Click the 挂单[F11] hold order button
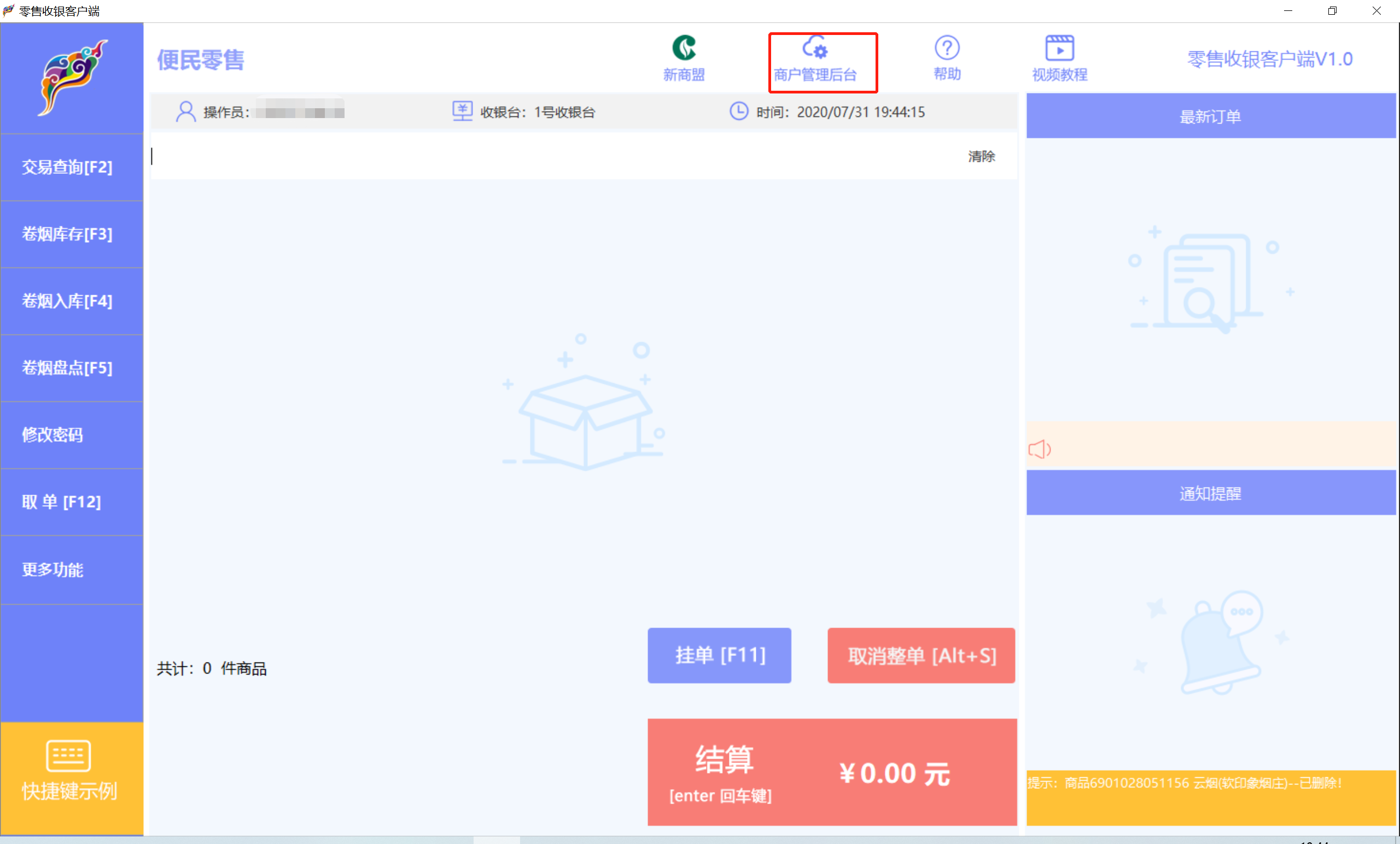 (719, 655)
